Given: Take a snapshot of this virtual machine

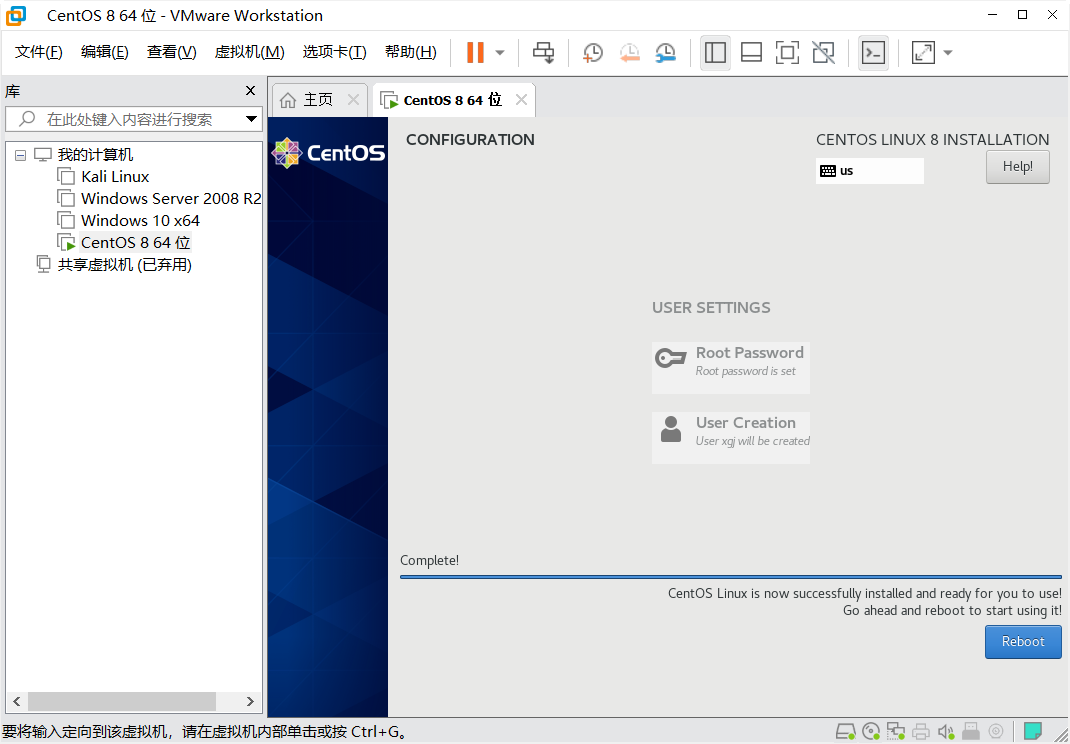Looking at the screenshot, I should tap(592, 53).
